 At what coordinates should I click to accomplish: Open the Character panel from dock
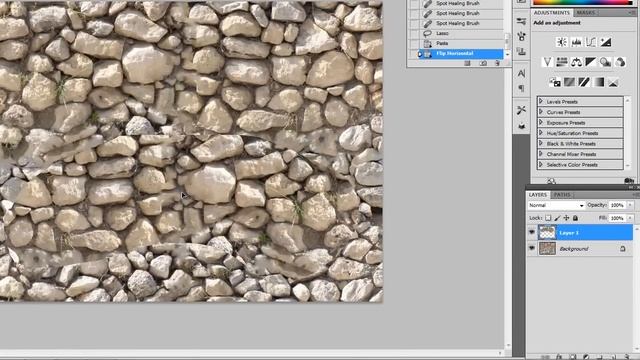pos(521,73)
